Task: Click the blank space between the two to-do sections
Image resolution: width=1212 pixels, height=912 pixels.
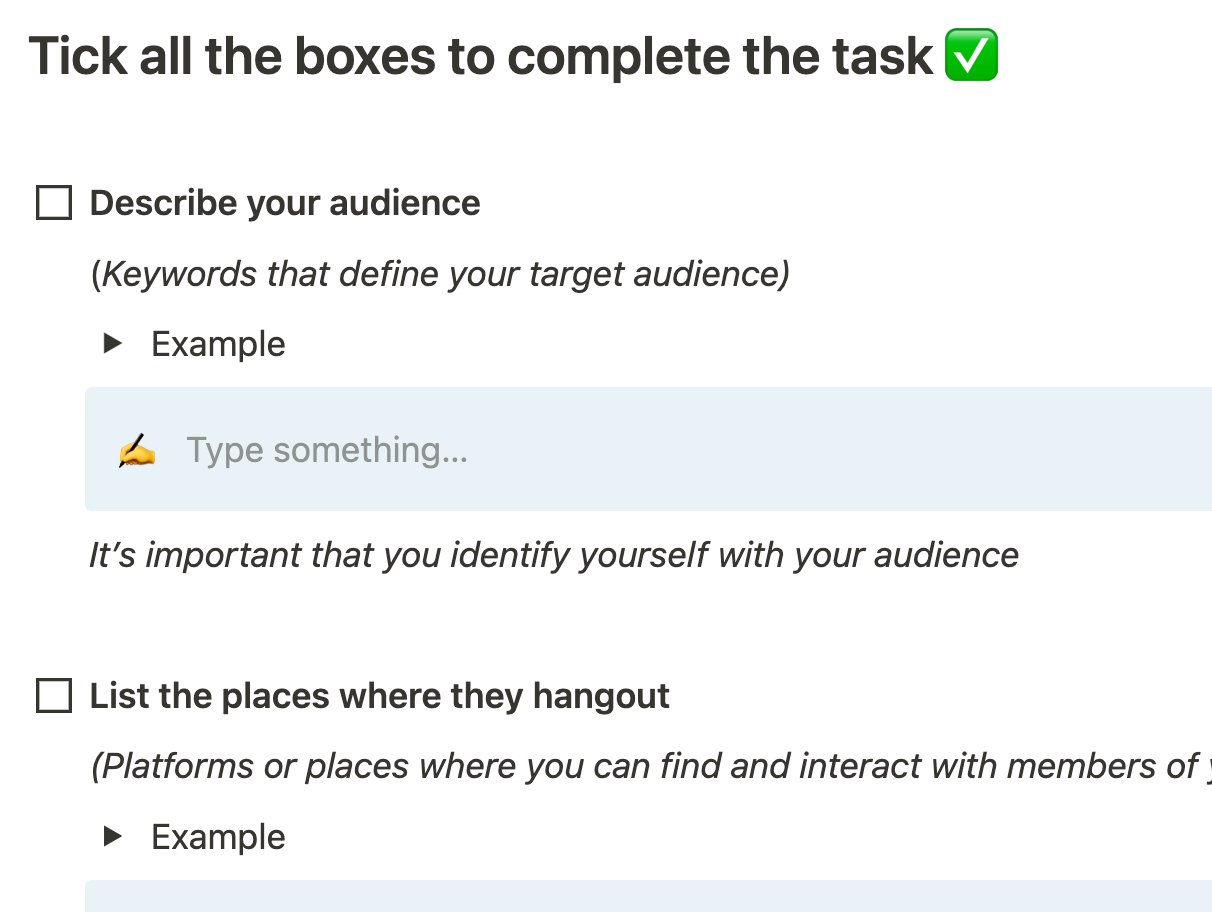Action: [600, 625]
